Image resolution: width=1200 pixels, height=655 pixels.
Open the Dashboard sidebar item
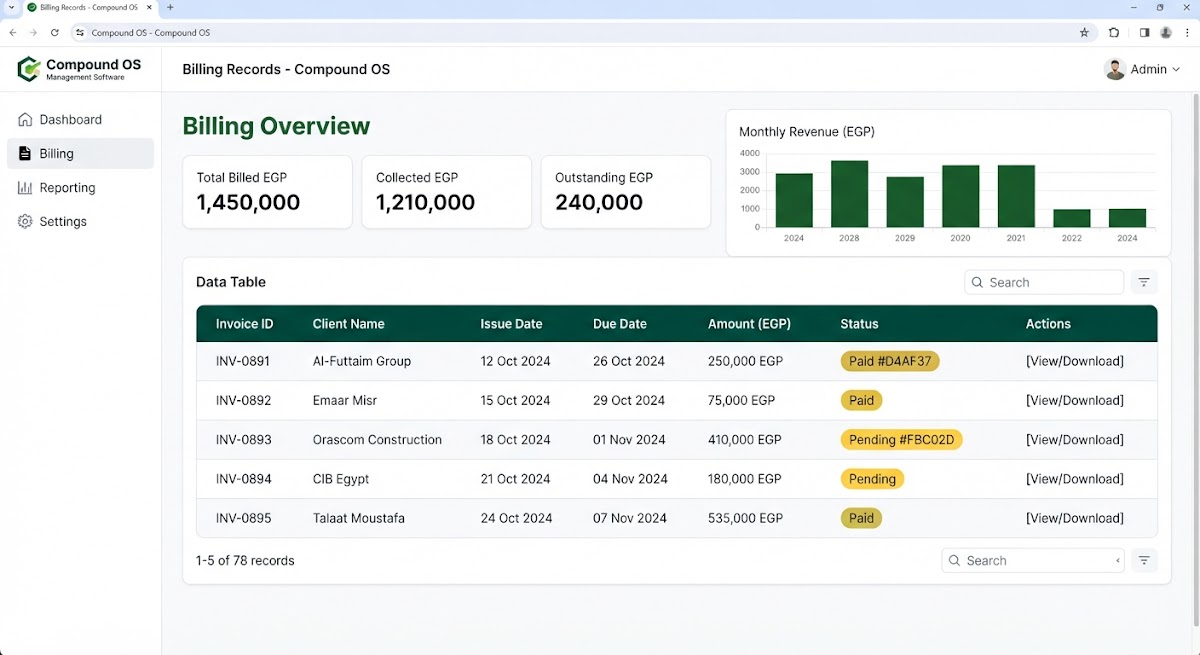80,120
